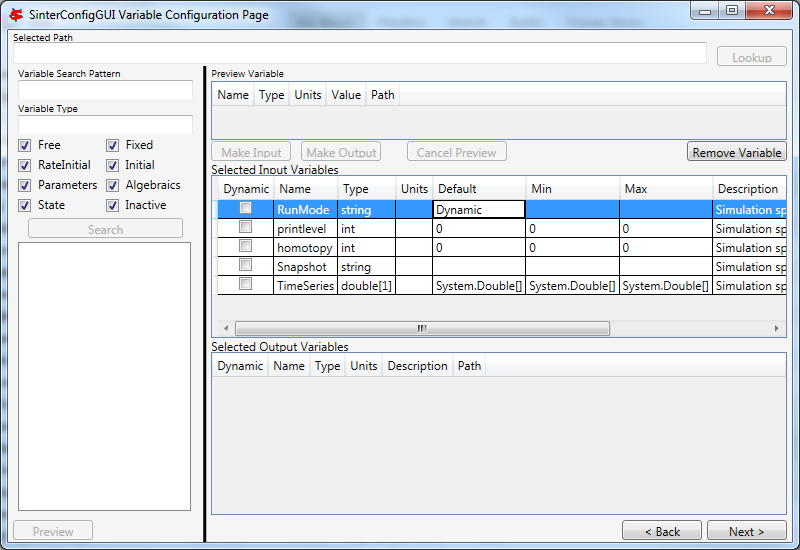Screen dimensions: 800x550
Task: Select the RunMode name cell
Action: point(305,210)
